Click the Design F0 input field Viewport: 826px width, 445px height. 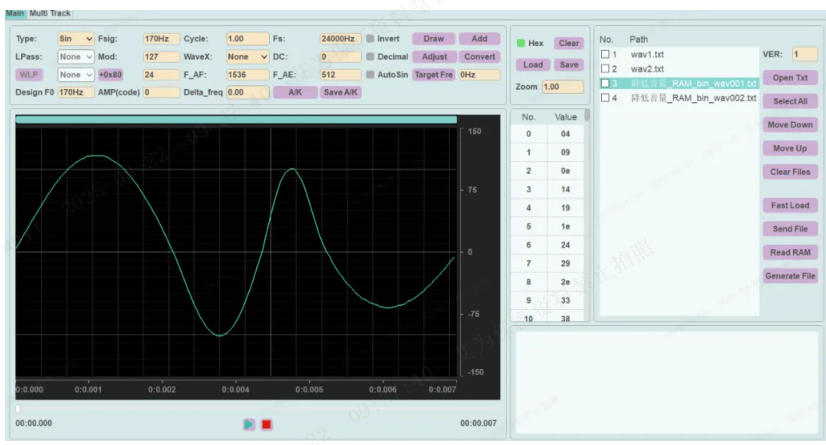click(x=75, y=92)
